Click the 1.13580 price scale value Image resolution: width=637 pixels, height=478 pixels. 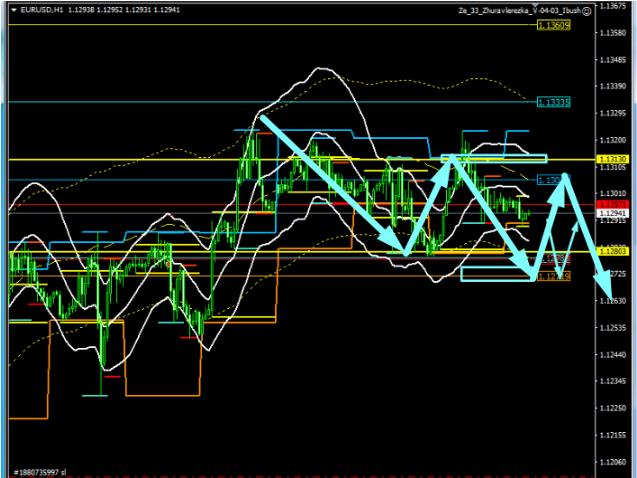(x=613, y=33)
